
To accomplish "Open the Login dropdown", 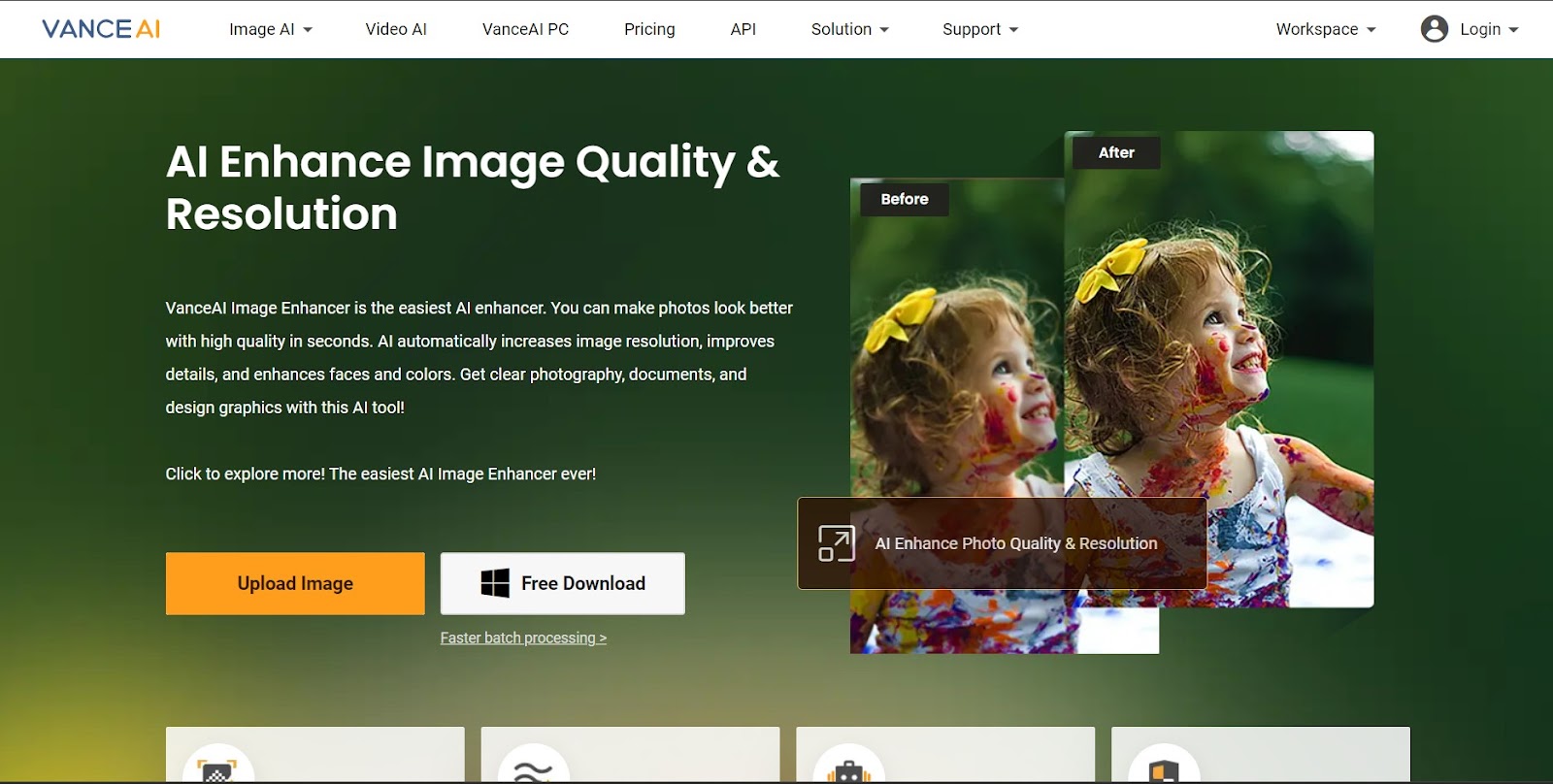I will coord(1489,29).
